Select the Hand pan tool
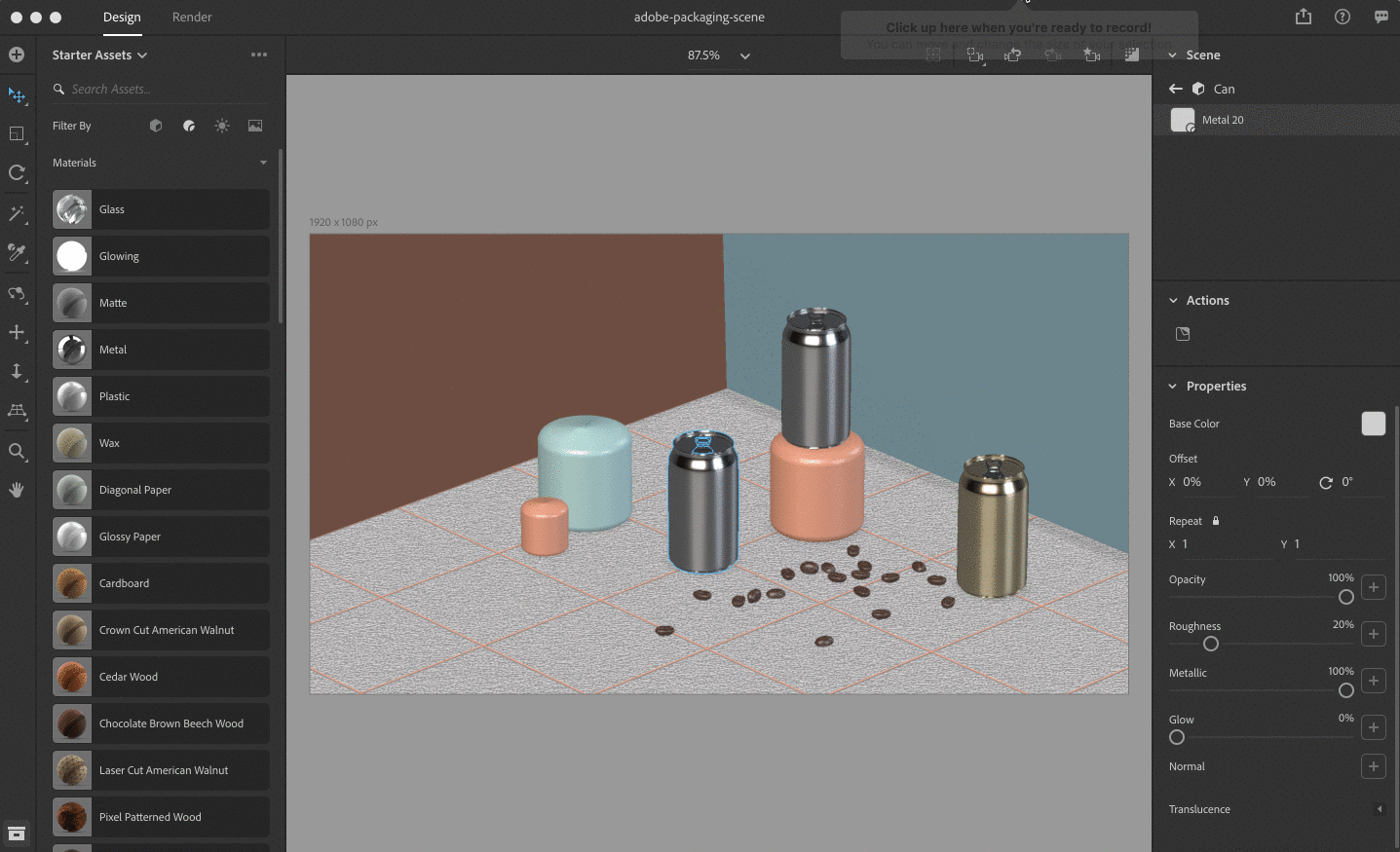Viewport: 1400px width, 852px height. pyautogui.click(x=17, y=489)
